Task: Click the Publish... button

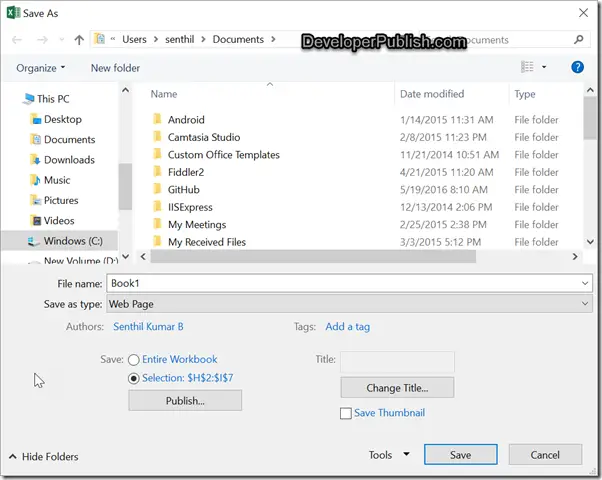Action: point(185,401)
